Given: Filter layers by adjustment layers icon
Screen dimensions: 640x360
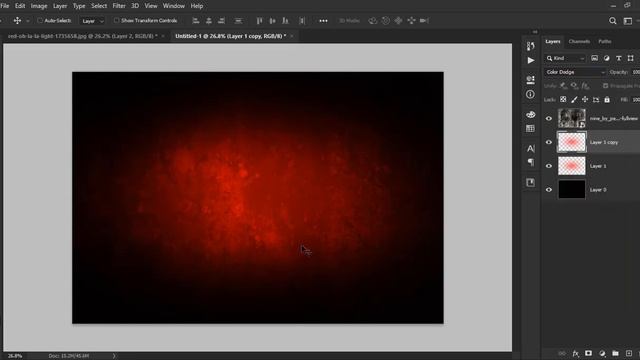Looking at the screenshot, I should click(x=607, y=58).
